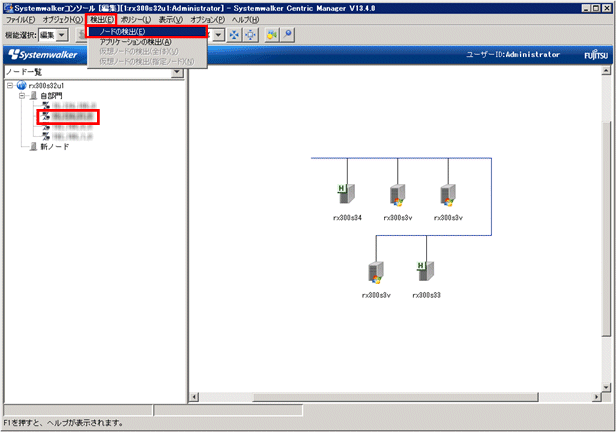Click the magnifier search toolbar icon
The width and height of the screenshot is (616, 432).
(288, 35)
